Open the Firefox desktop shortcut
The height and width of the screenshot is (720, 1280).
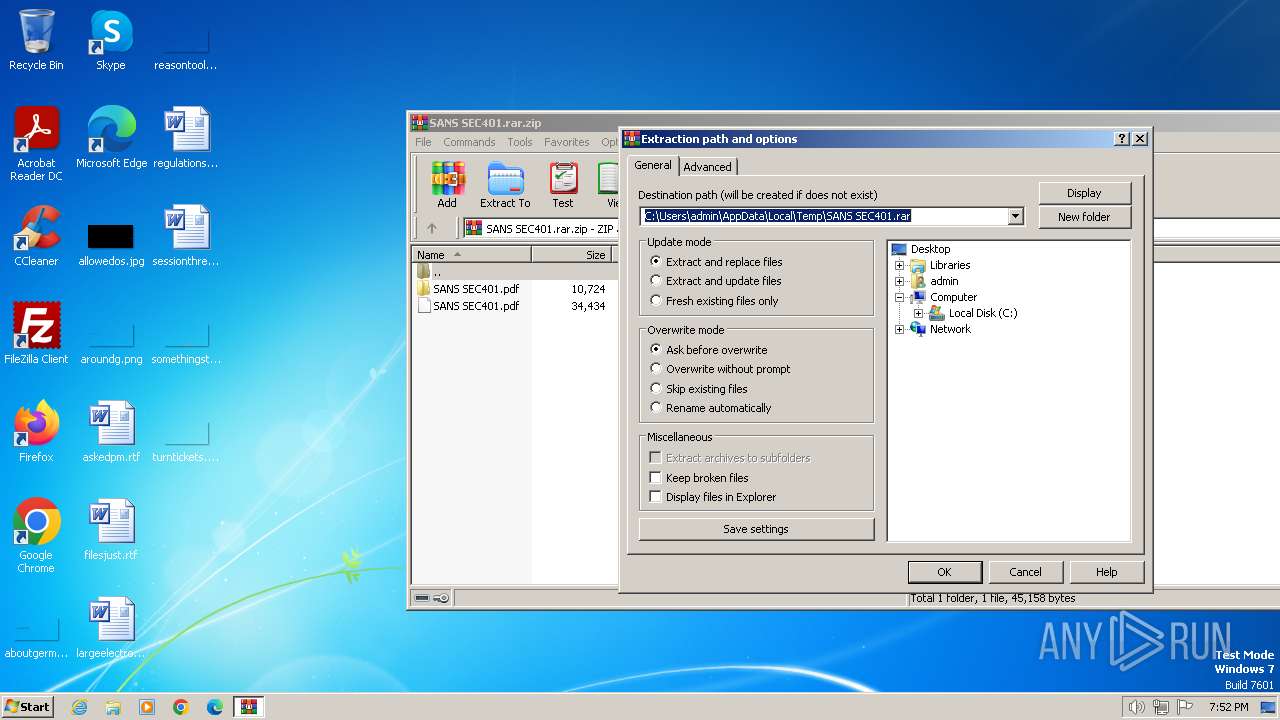point(36,432)
